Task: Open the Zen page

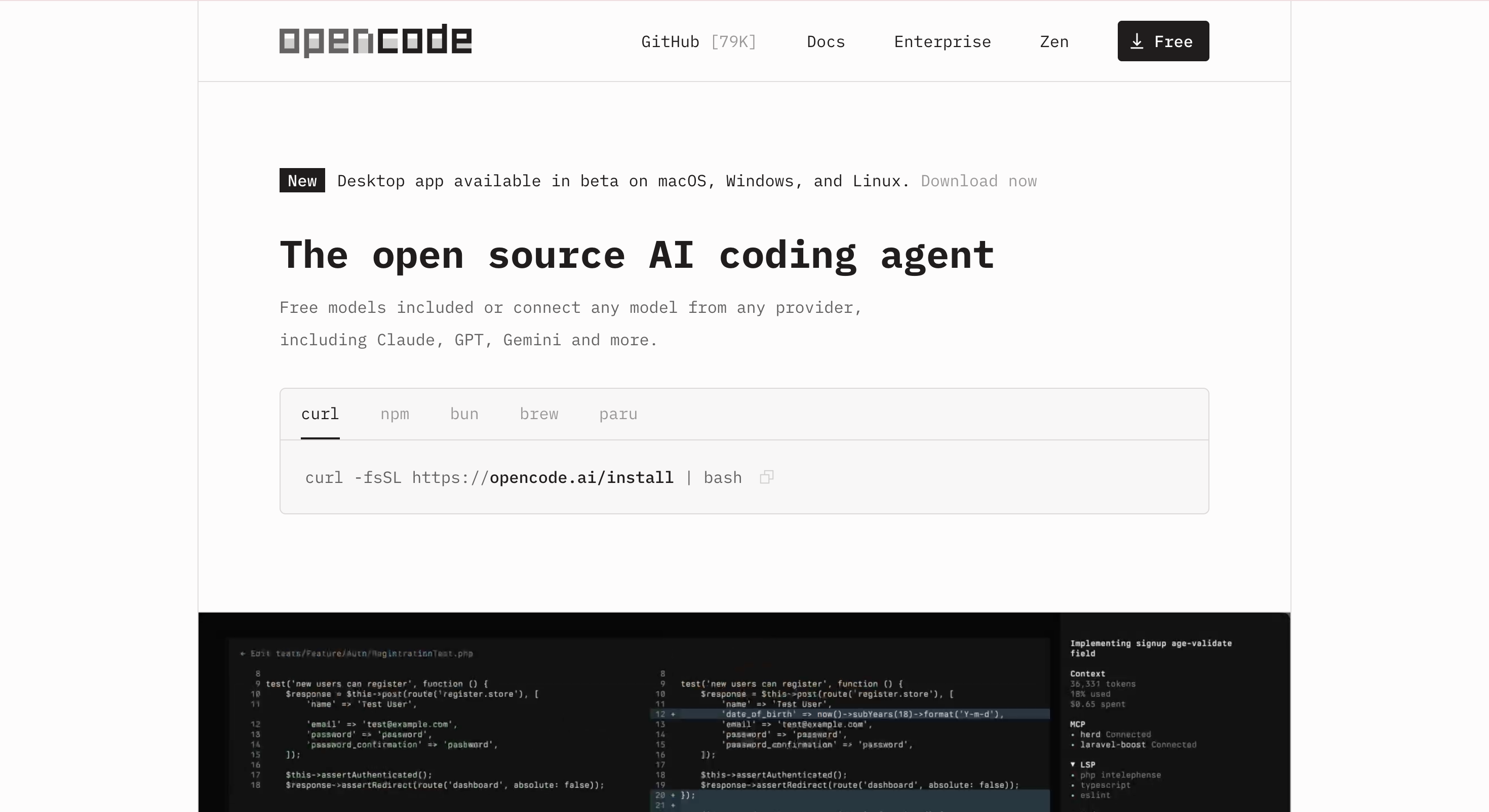Action: click(1053, 41)
